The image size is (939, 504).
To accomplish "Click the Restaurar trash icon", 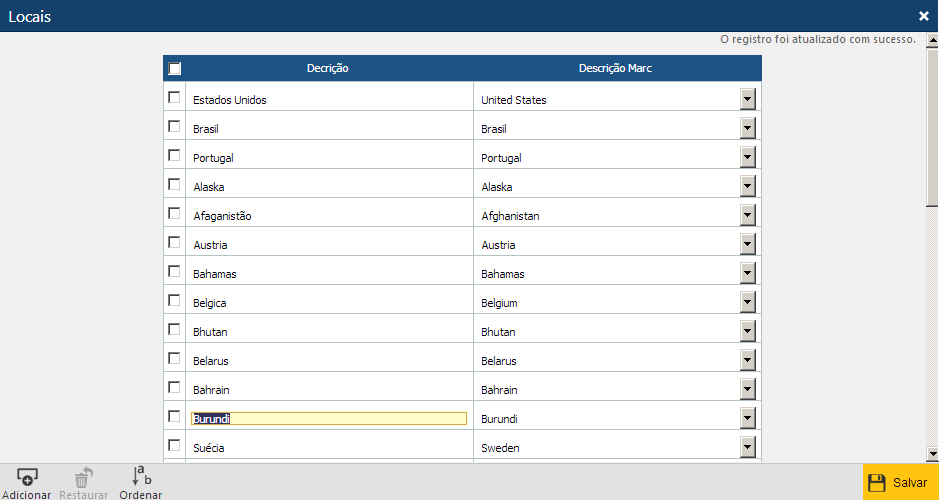I will 84,478.
